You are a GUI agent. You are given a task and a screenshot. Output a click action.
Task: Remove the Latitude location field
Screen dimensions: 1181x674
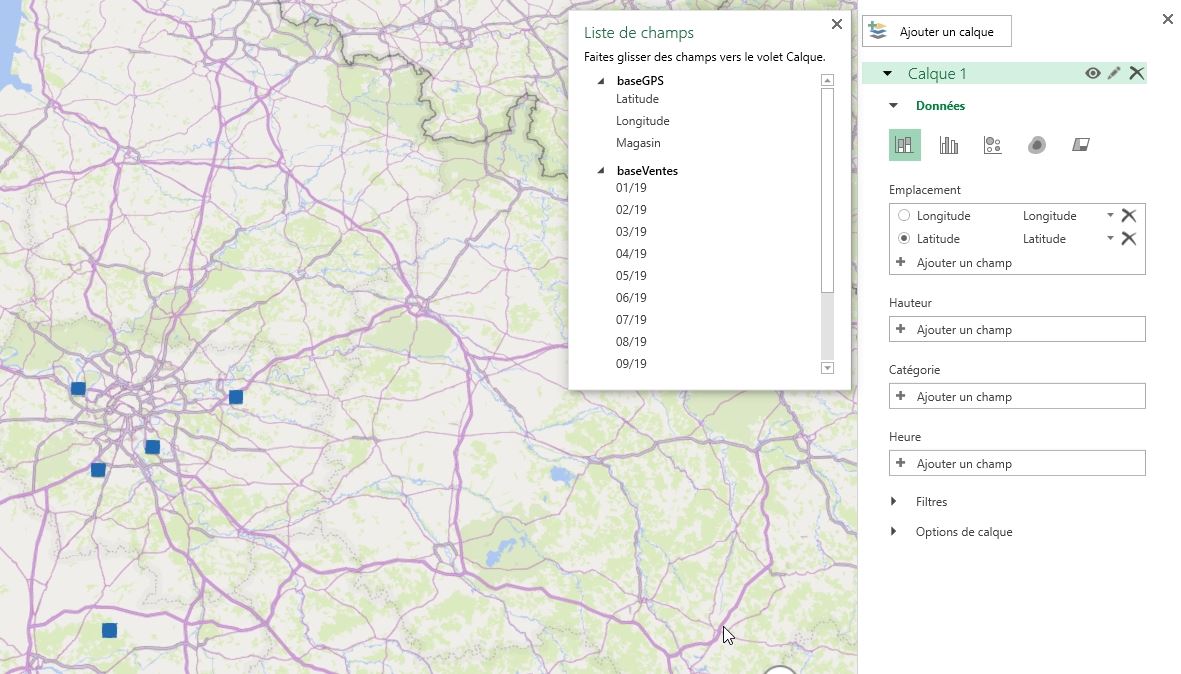1128,239
